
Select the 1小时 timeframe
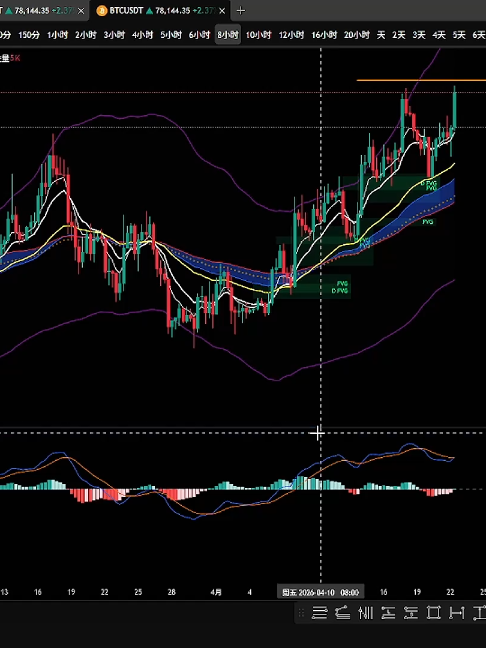pyautogui.click(x=57, y=35)
